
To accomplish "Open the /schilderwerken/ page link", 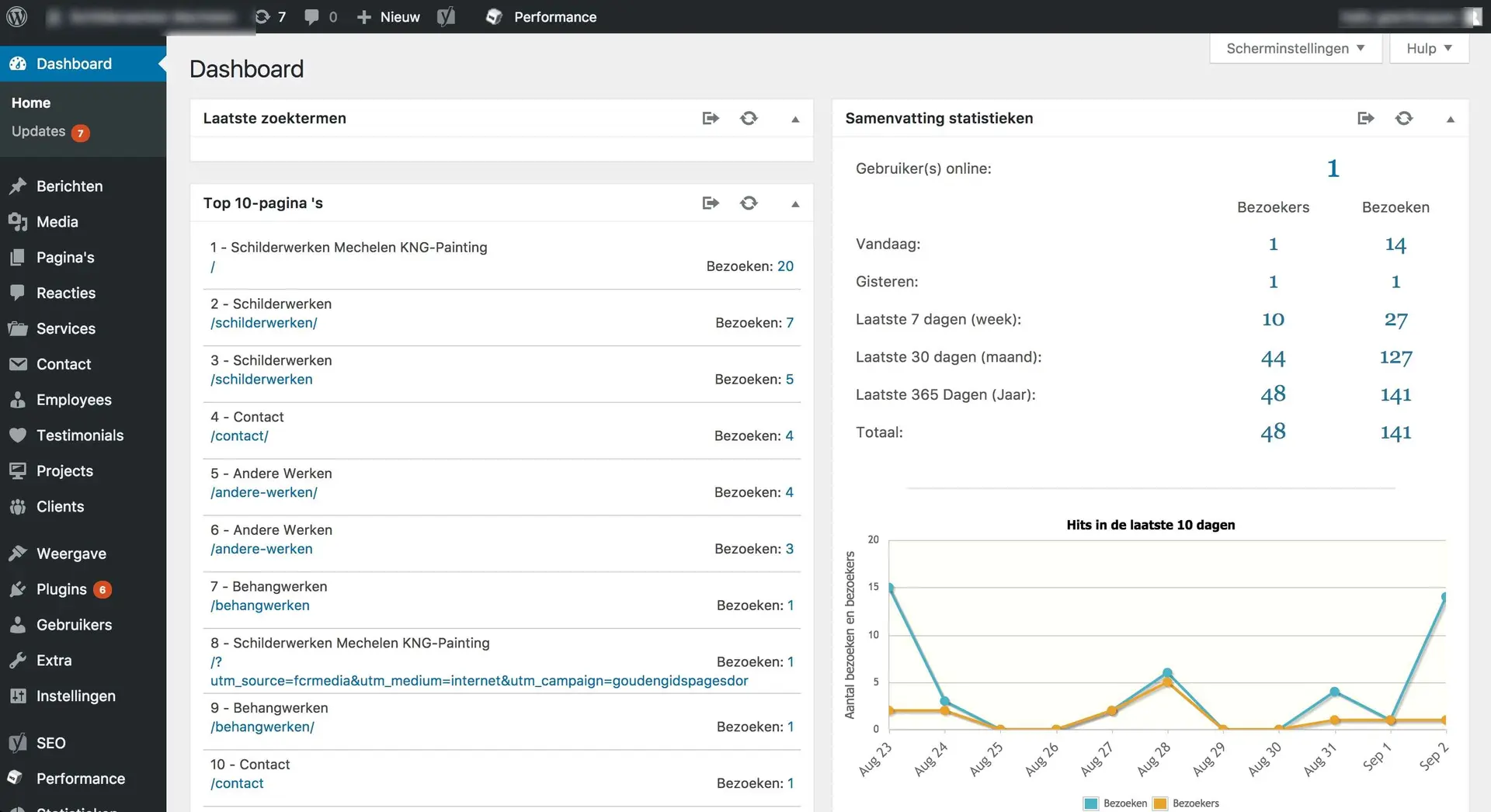I will tap(264, 323).
